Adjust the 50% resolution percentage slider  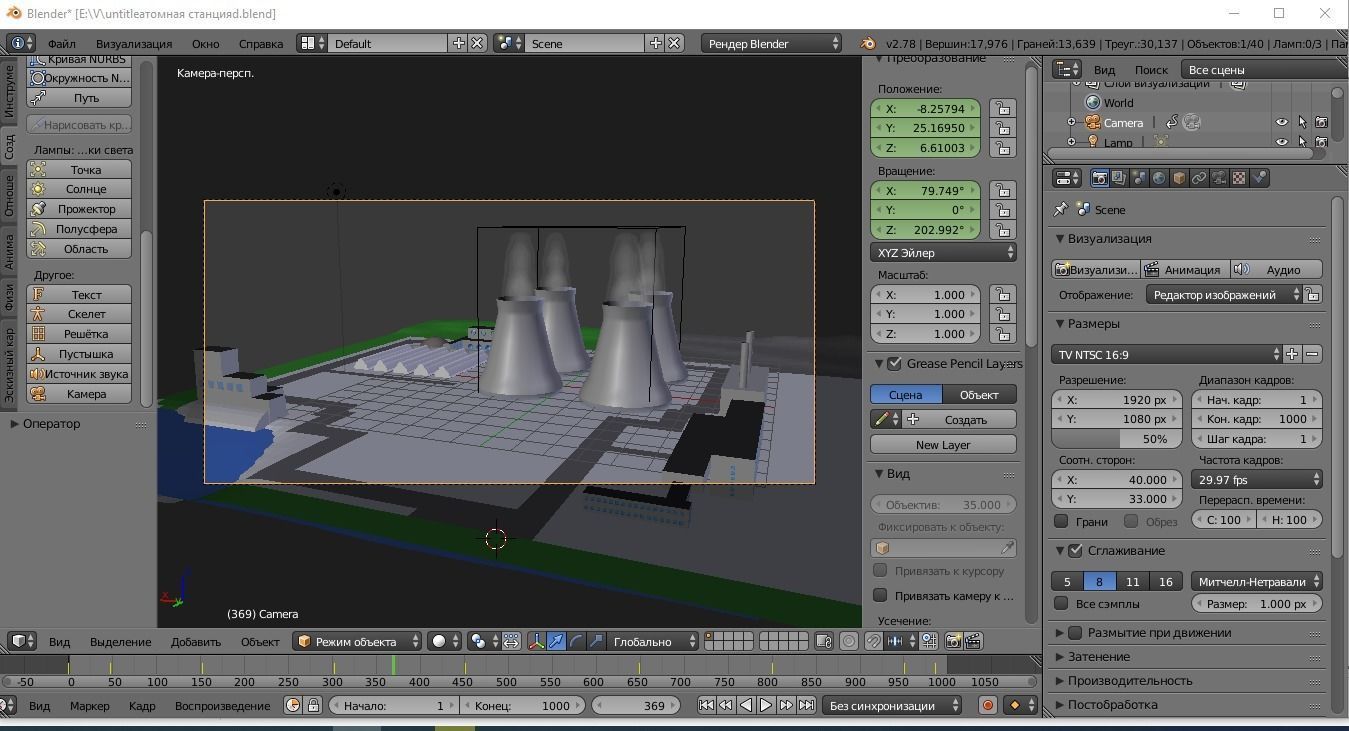1117,439
